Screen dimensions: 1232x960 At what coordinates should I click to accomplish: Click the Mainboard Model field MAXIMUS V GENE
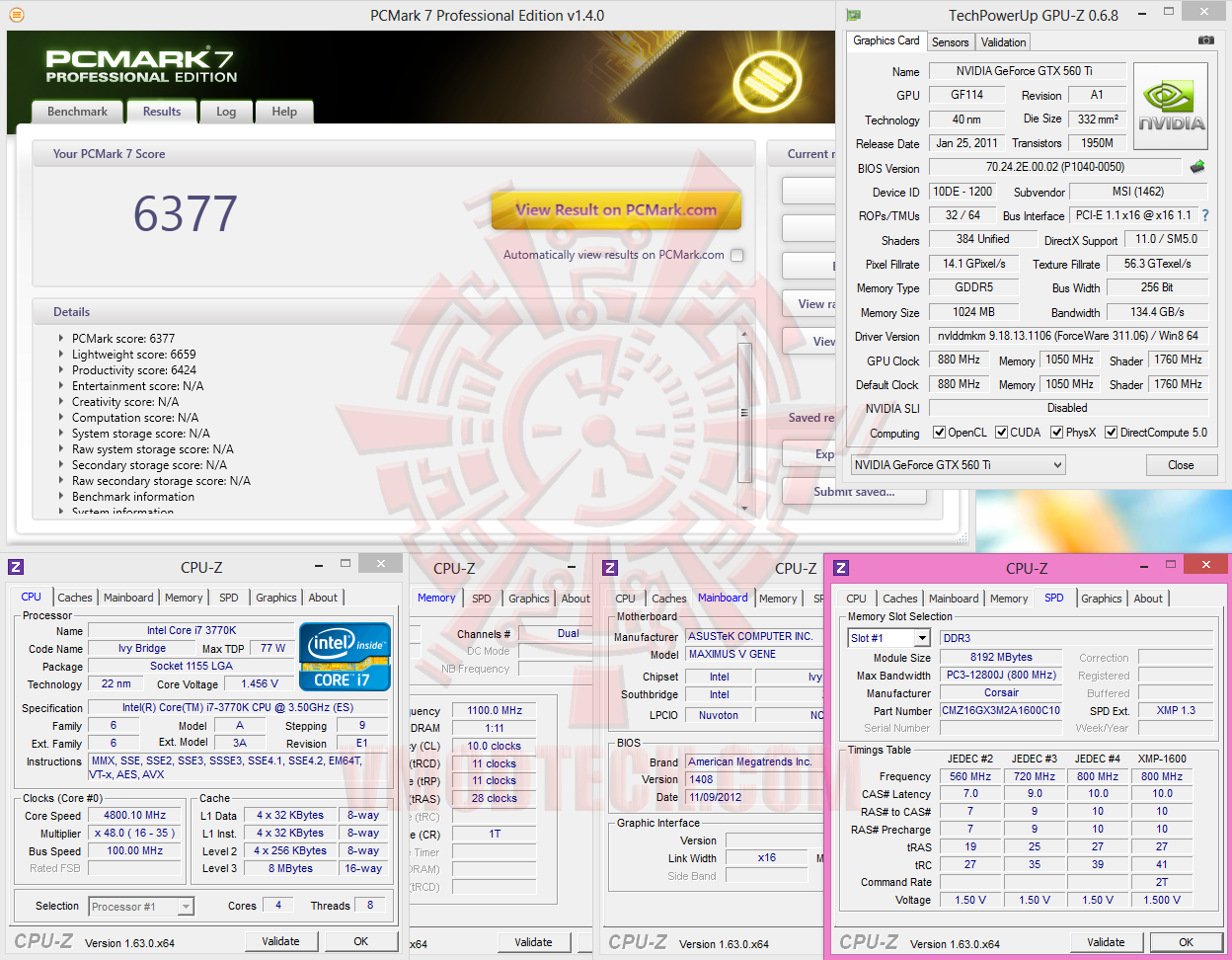tap(753, 654)
